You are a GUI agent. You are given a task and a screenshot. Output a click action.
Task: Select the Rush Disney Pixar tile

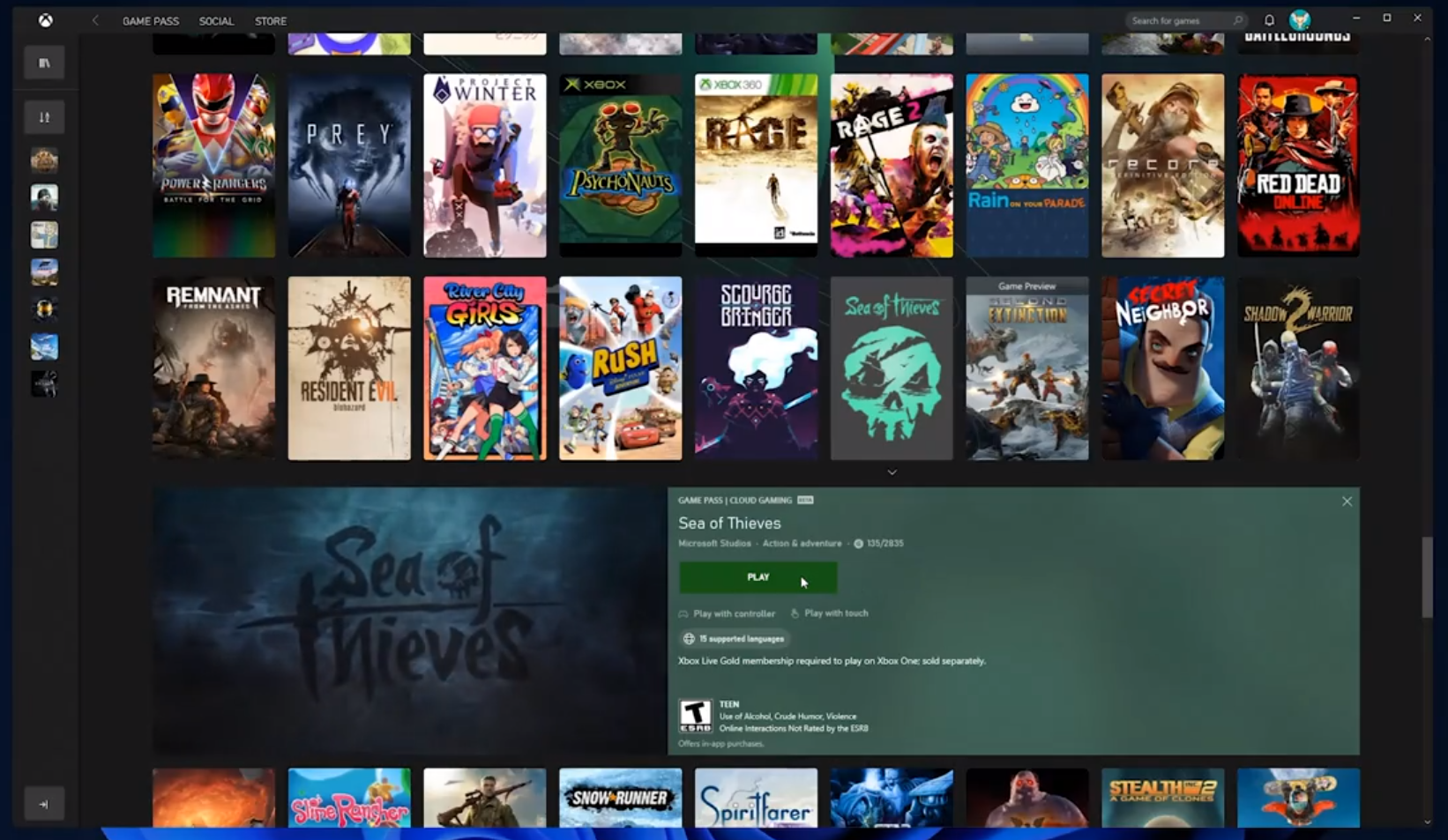pos(620,368)
